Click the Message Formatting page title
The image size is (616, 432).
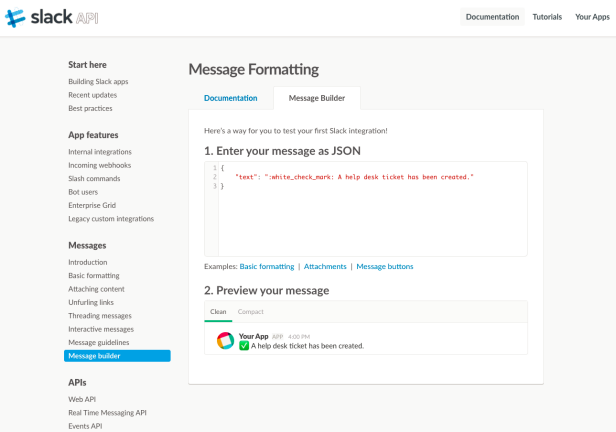pos(253,70)
